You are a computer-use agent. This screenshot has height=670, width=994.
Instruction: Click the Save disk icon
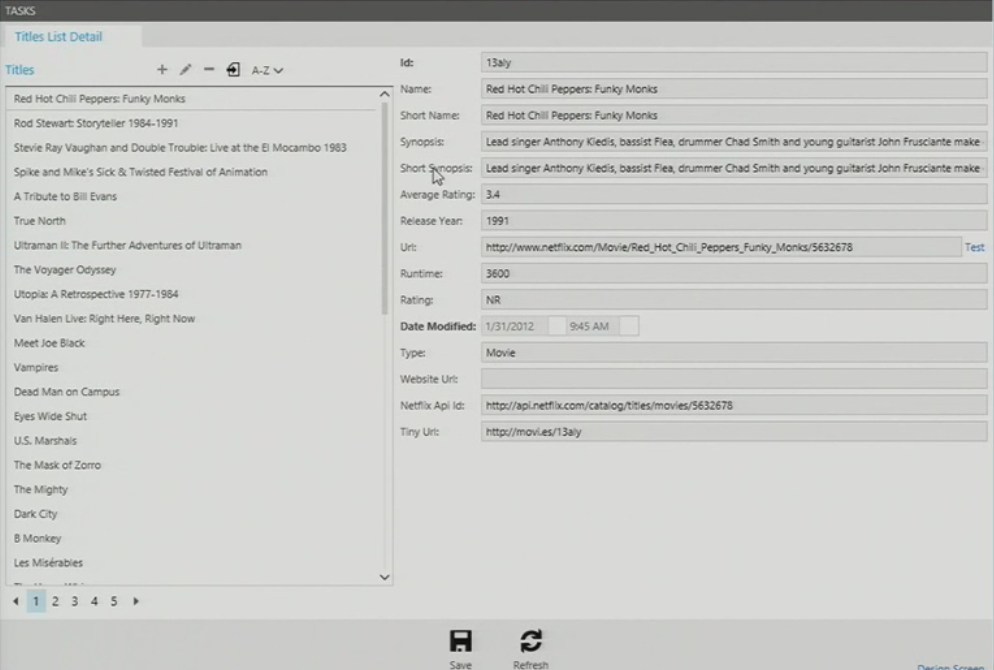coord(461,641)
